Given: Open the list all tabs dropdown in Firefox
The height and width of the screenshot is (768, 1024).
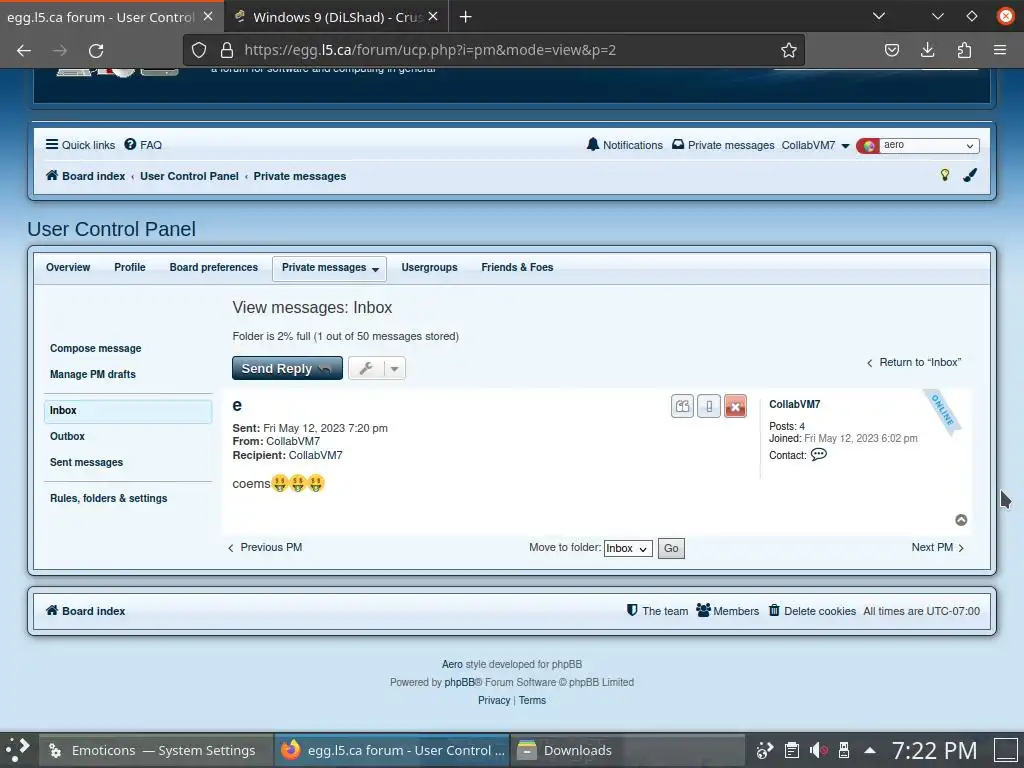Looking at the screenshot, I should [x=878, y=16].
